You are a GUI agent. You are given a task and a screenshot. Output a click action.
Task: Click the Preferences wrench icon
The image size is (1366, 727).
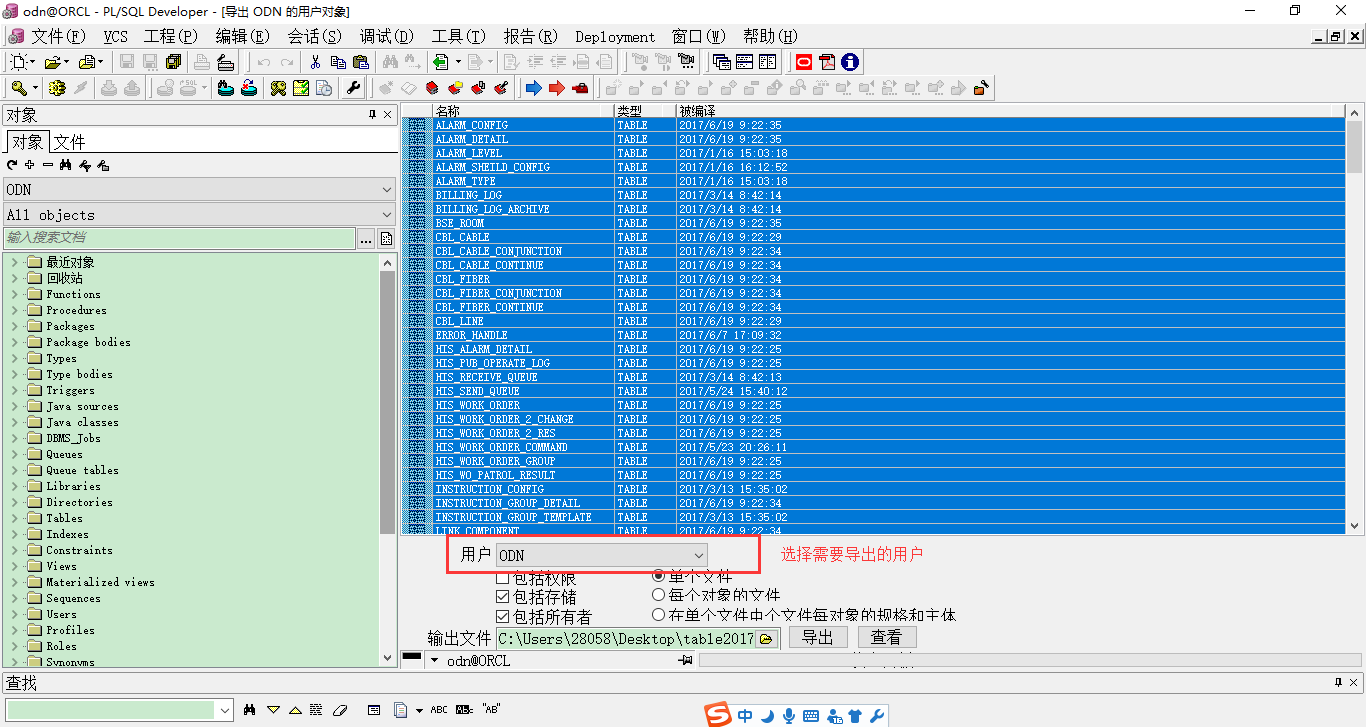tap(353, 88)
